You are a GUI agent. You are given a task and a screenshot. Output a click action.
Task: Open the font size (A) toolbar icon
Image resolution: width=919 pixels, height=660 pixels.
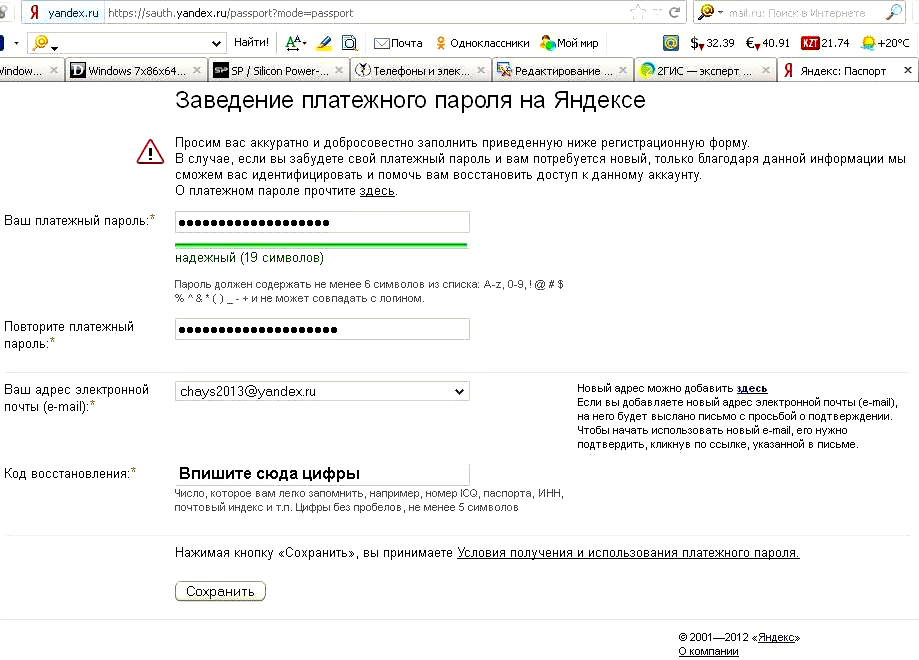tap(295, 43)
